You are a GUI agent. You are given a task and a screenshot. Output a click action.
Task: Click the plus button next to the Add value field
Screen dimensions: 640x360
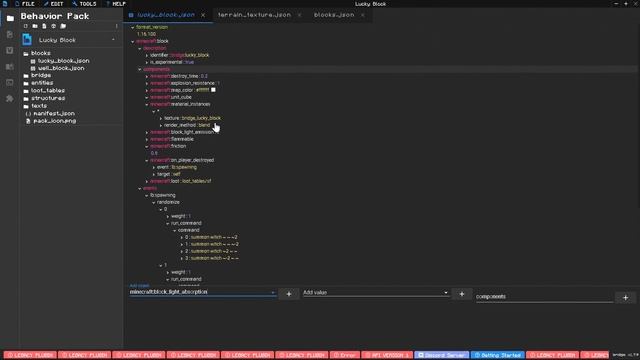462,294
